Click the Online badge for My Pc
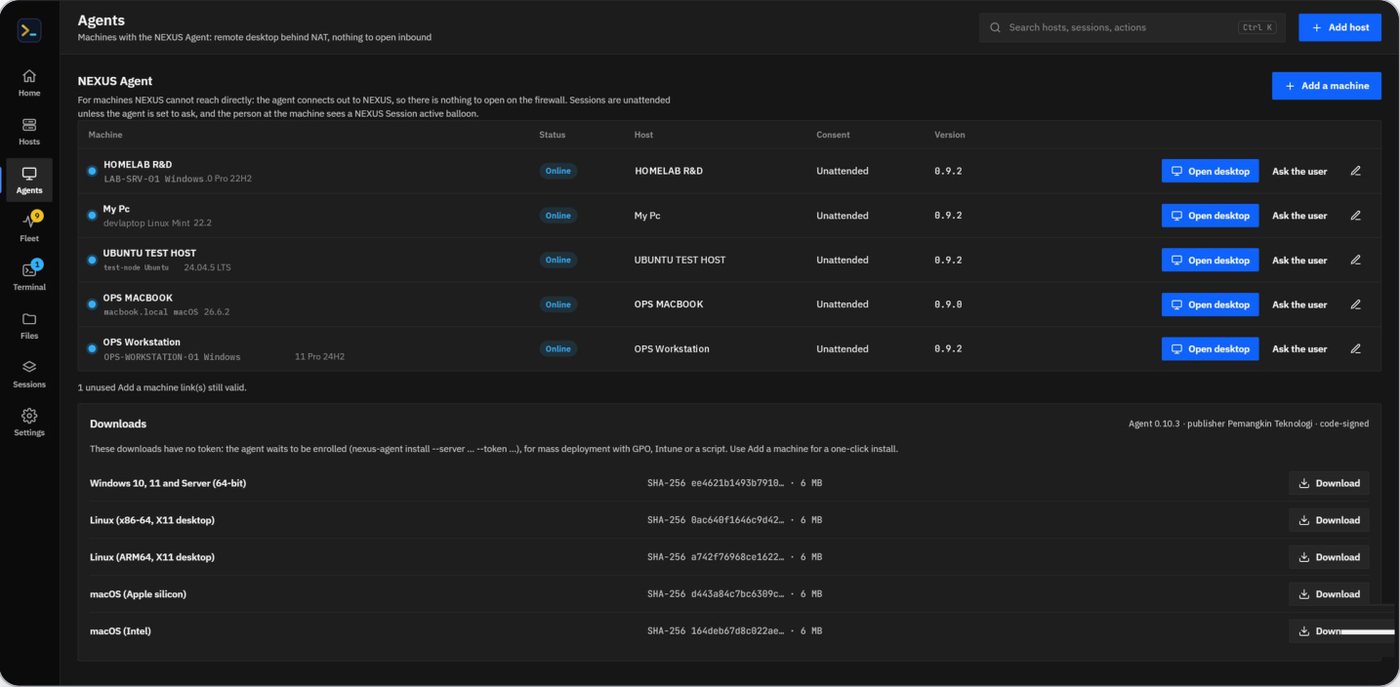1400x687 pixels. [558, 215]
